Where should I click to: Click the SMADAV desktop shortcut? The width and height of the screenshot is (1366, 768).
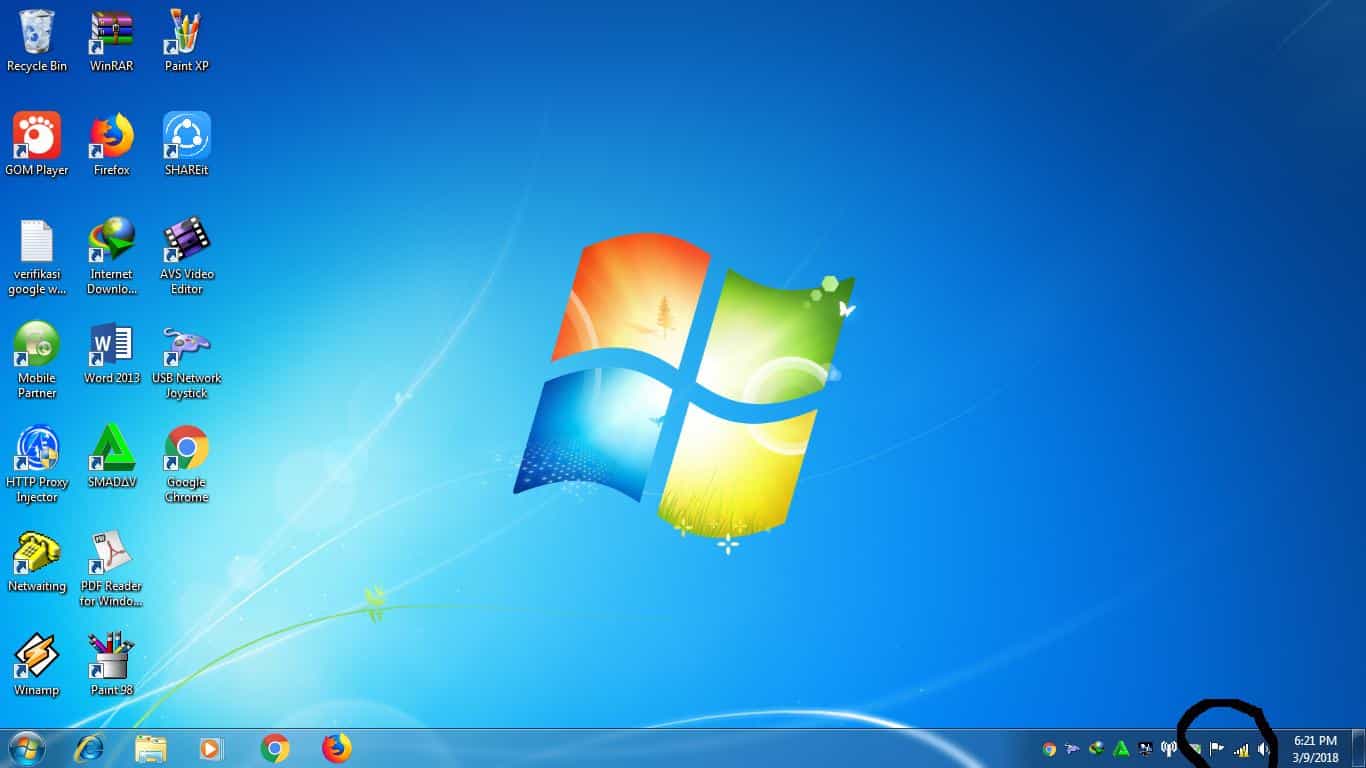(111, 456)
